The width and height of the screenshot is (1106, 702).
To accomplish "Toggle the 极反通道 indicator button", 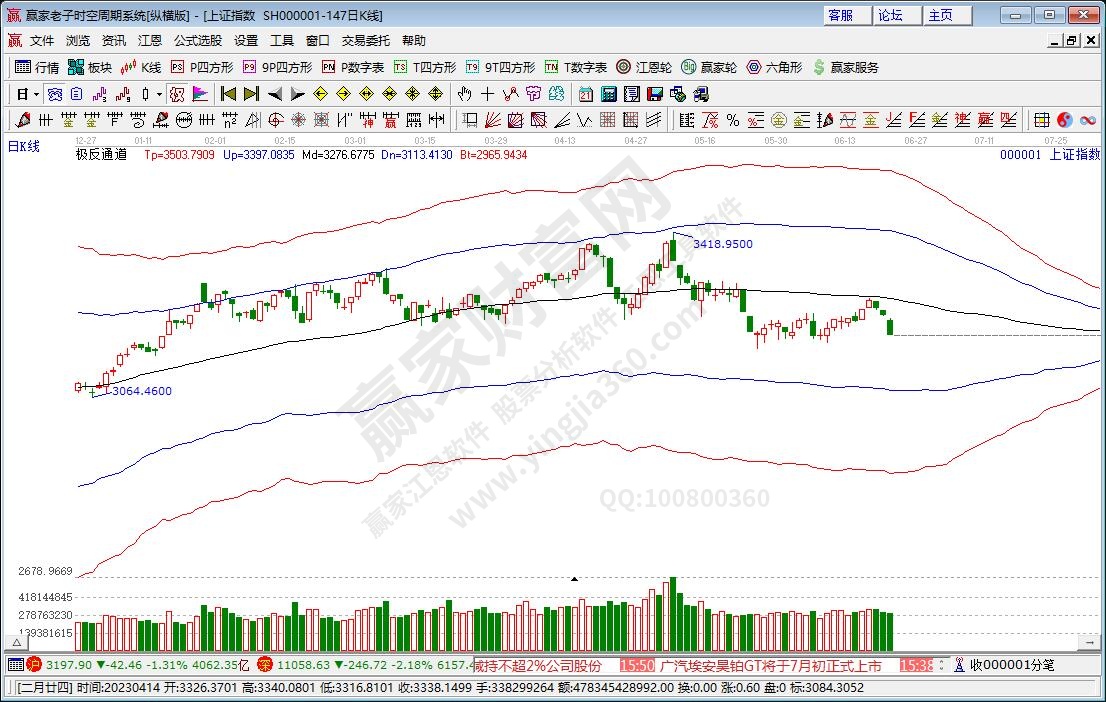I will 101,155.
